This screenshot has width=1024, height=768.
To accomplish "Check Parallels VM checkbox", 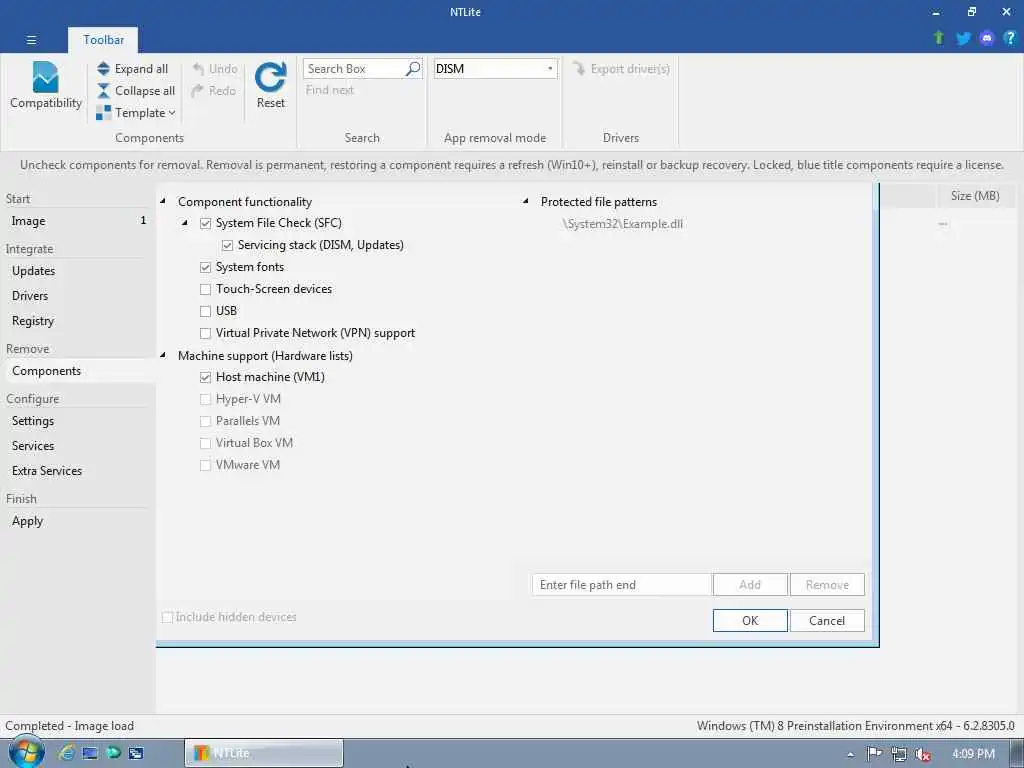I will [205, 421].
